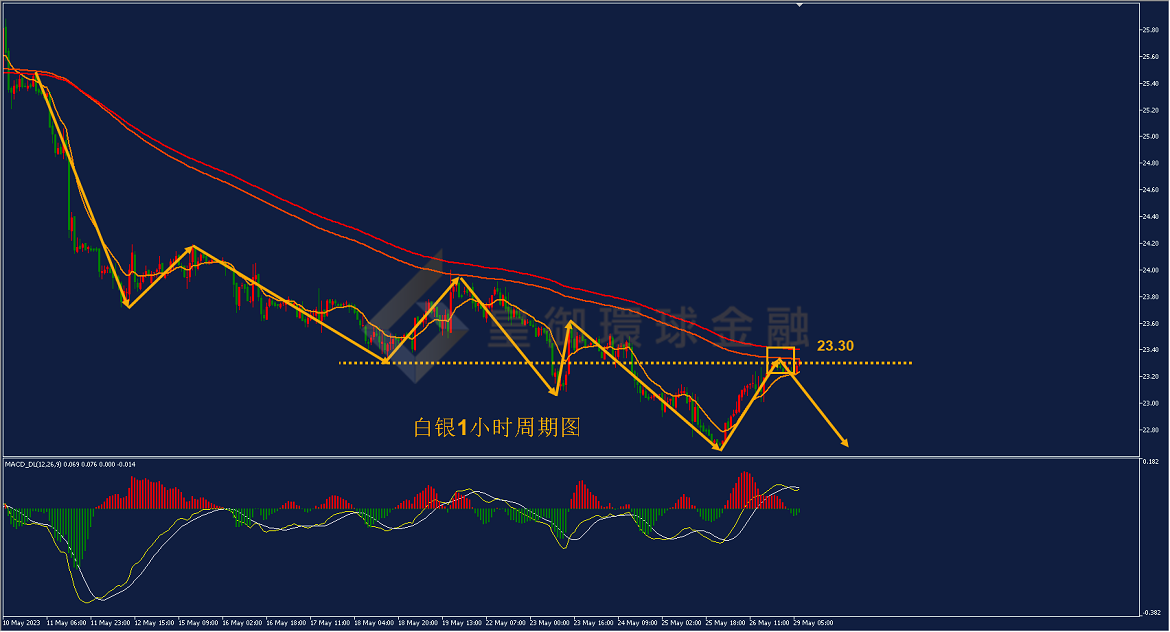Click the 25.00 level on price axis

point(1150,137)
